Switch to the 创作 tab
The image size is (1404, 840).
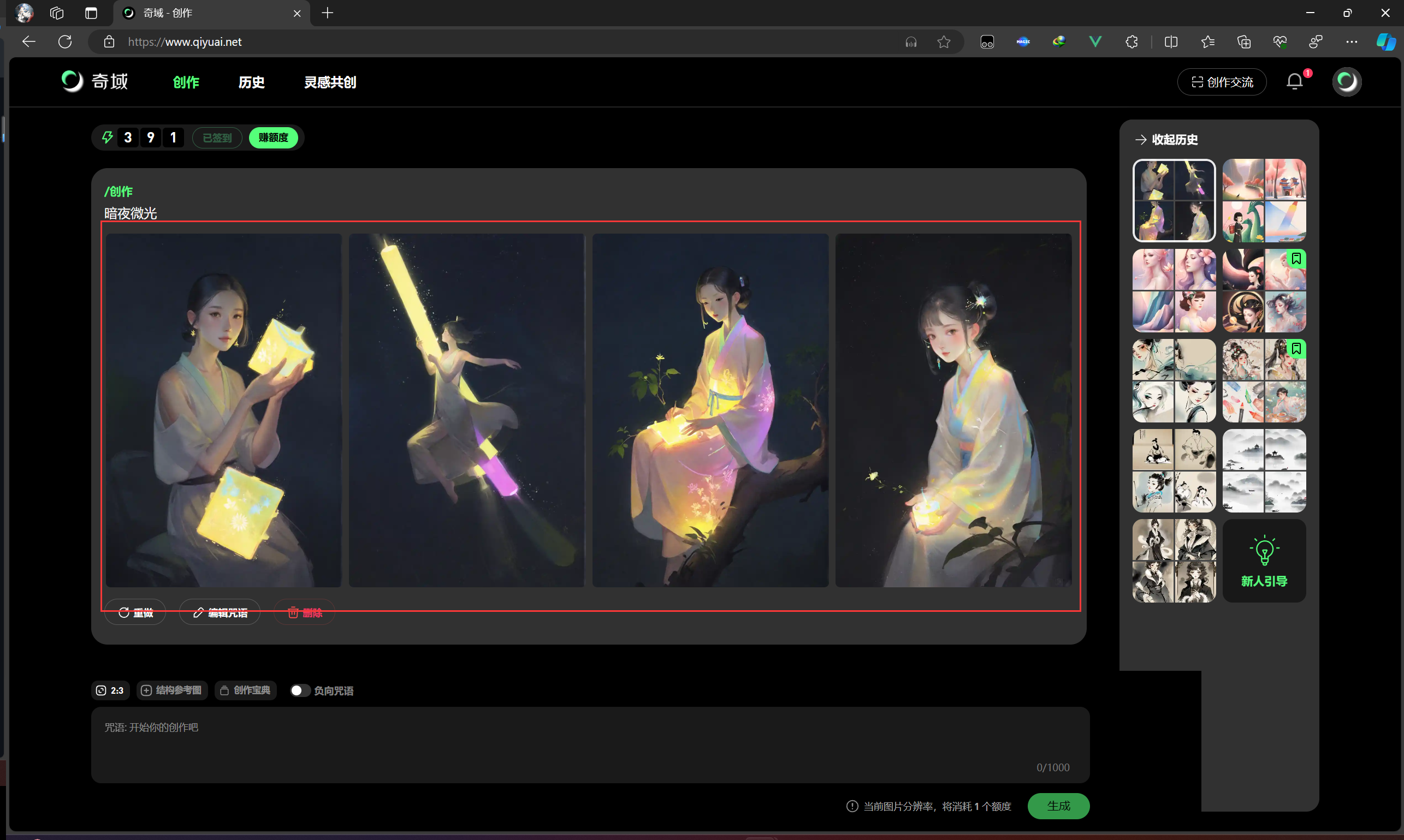[186, 82]
